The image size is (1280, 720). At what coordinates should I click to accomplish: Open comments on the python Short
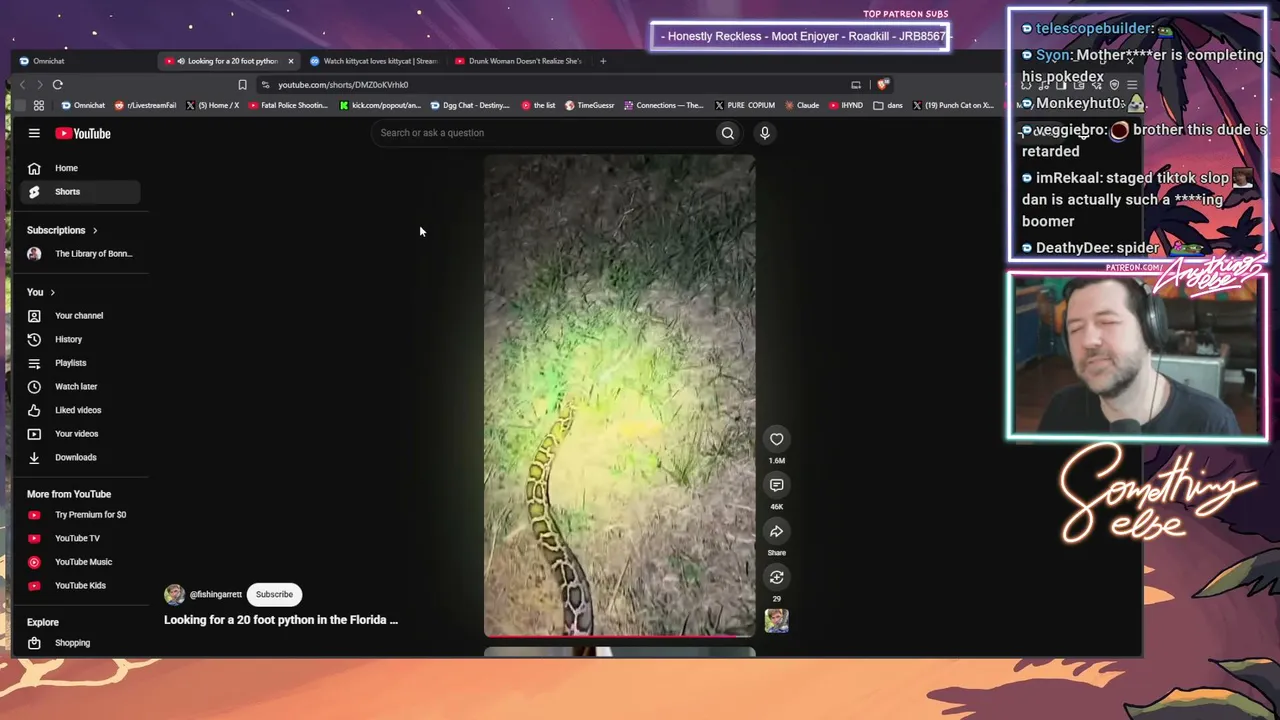click(777, 485)
